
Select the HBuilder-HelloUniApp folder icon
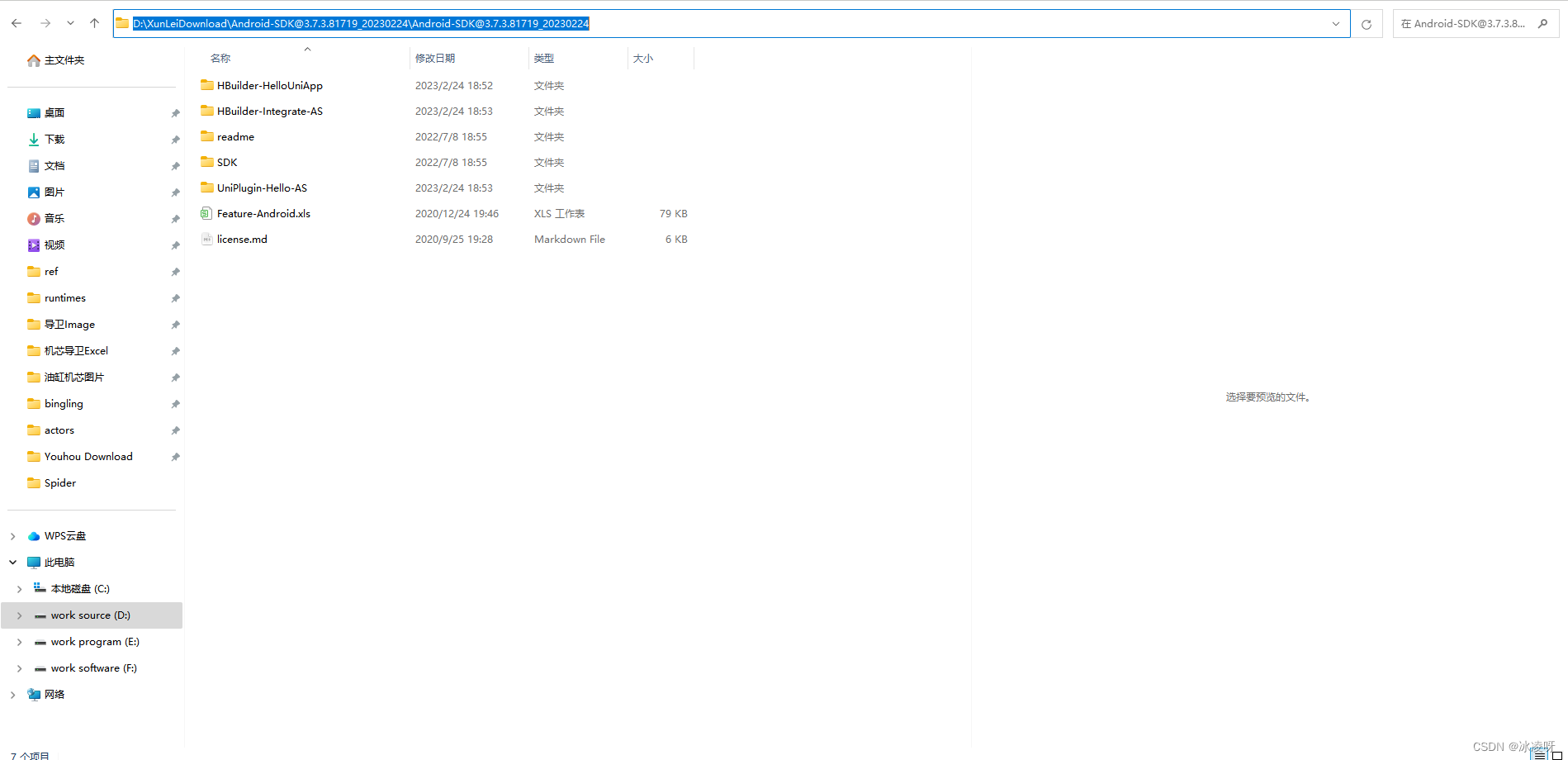(207, 85)
